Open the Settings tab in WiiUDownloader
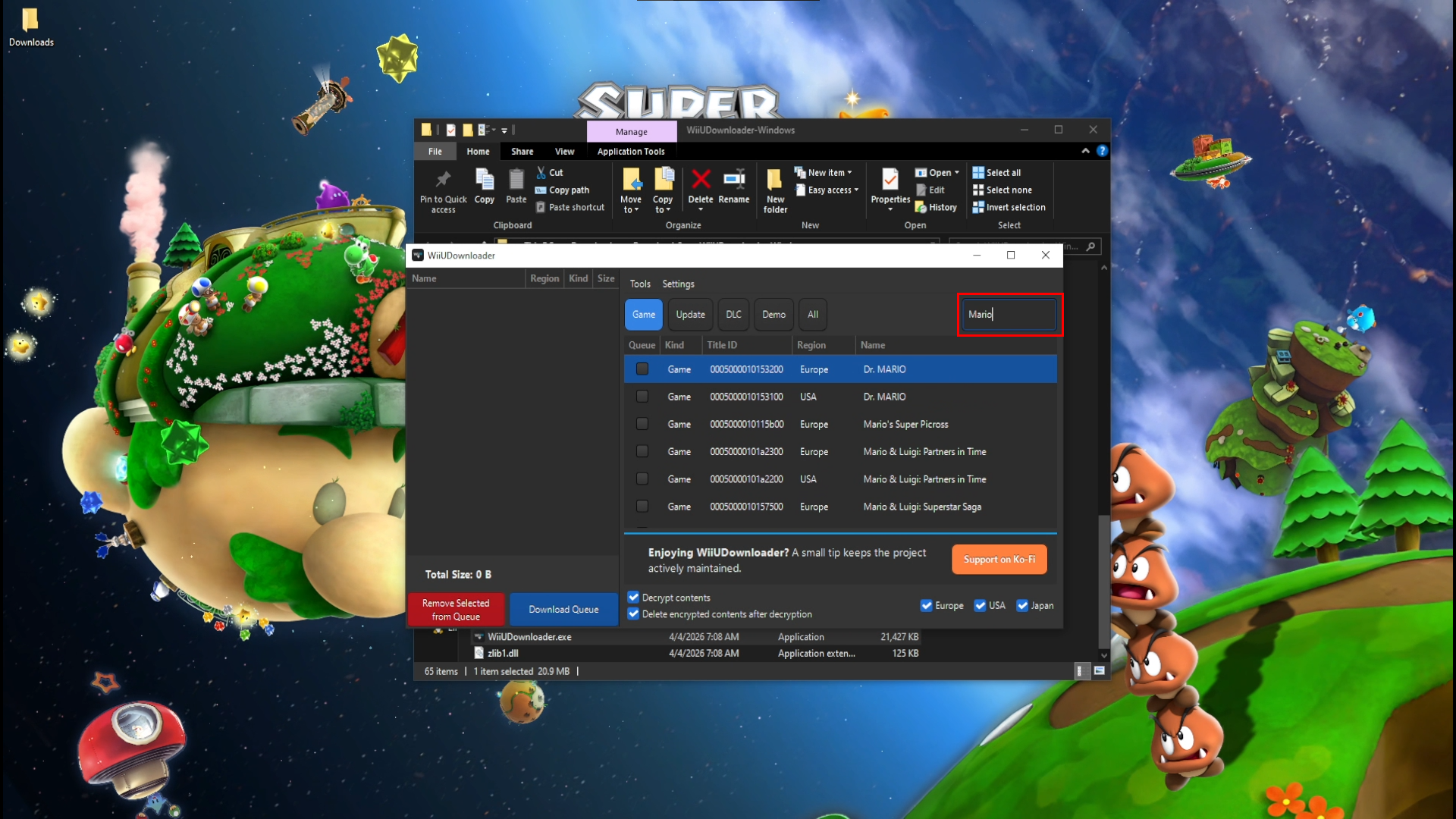This screenshot has width=1456, height=819. point(678,284)
